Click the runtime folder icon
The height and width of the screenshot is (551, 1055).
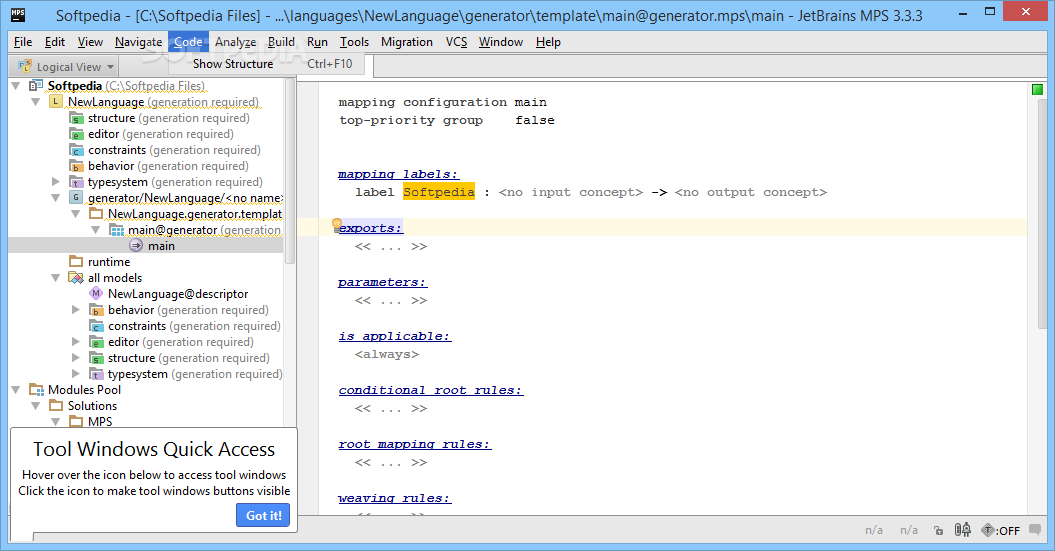(x=76, y=262)
